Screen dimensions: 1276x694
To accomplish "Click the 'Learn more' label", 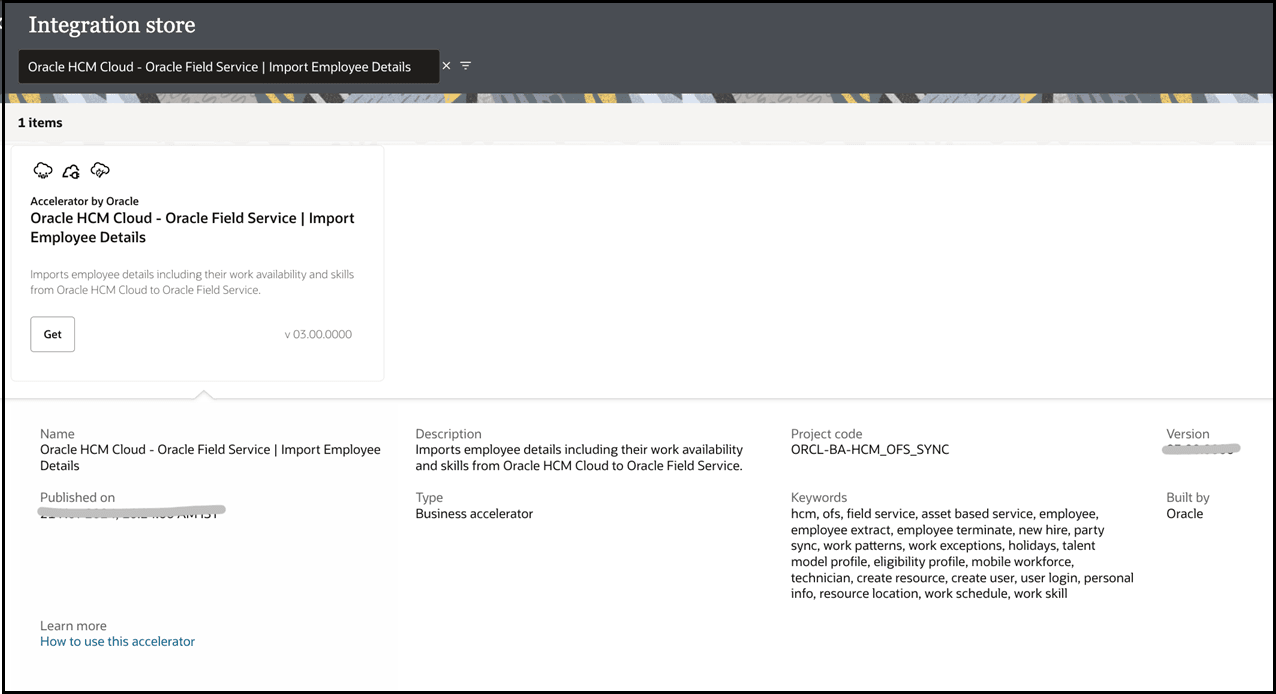I will [x=73, y=626].
